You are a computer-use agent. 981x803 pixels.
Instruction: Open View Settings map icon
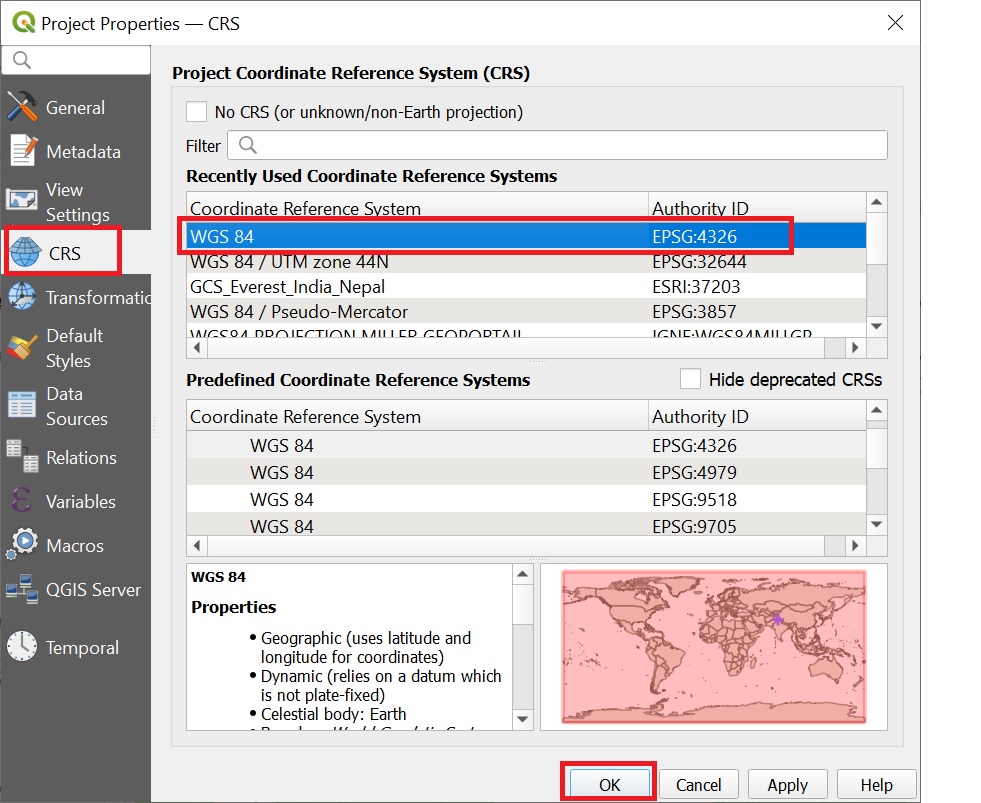[x=22, y=200]
